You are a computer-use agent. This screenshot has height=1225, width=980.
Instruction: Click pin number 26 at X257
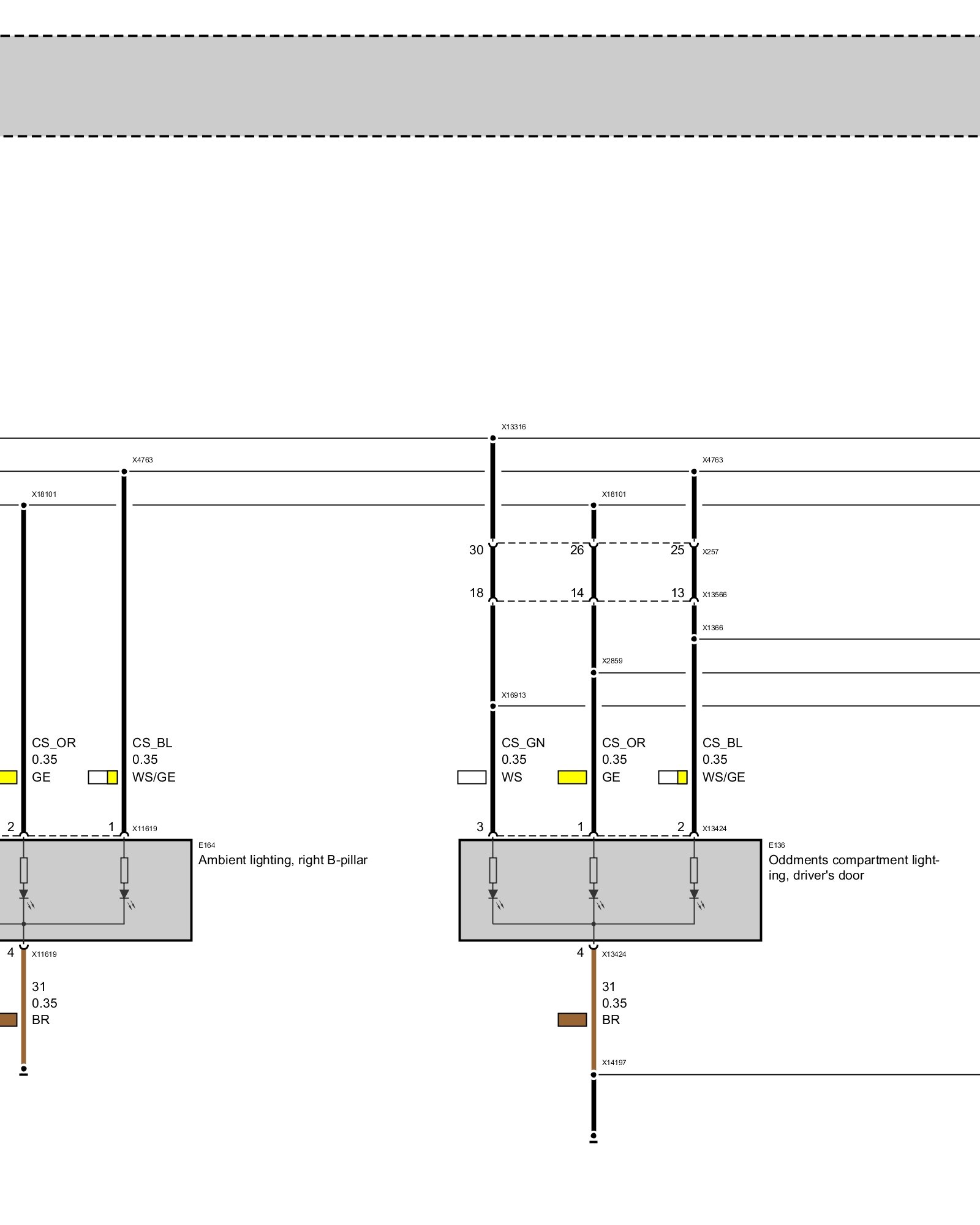(x=577, y=550)
